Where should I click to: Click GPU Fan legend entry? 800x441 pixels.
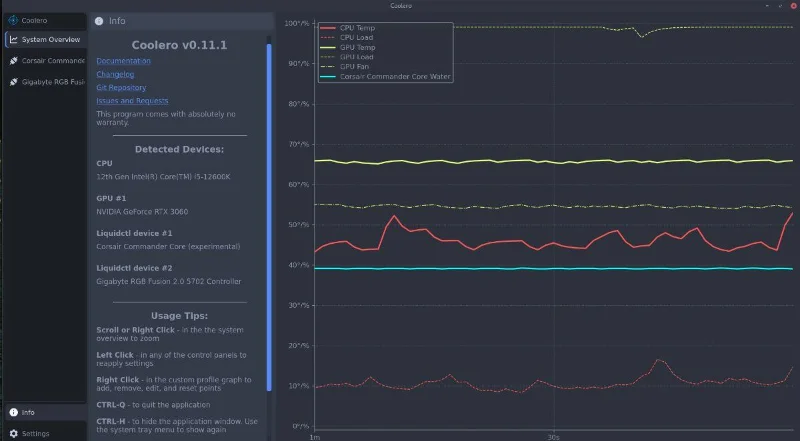point(345,66)
